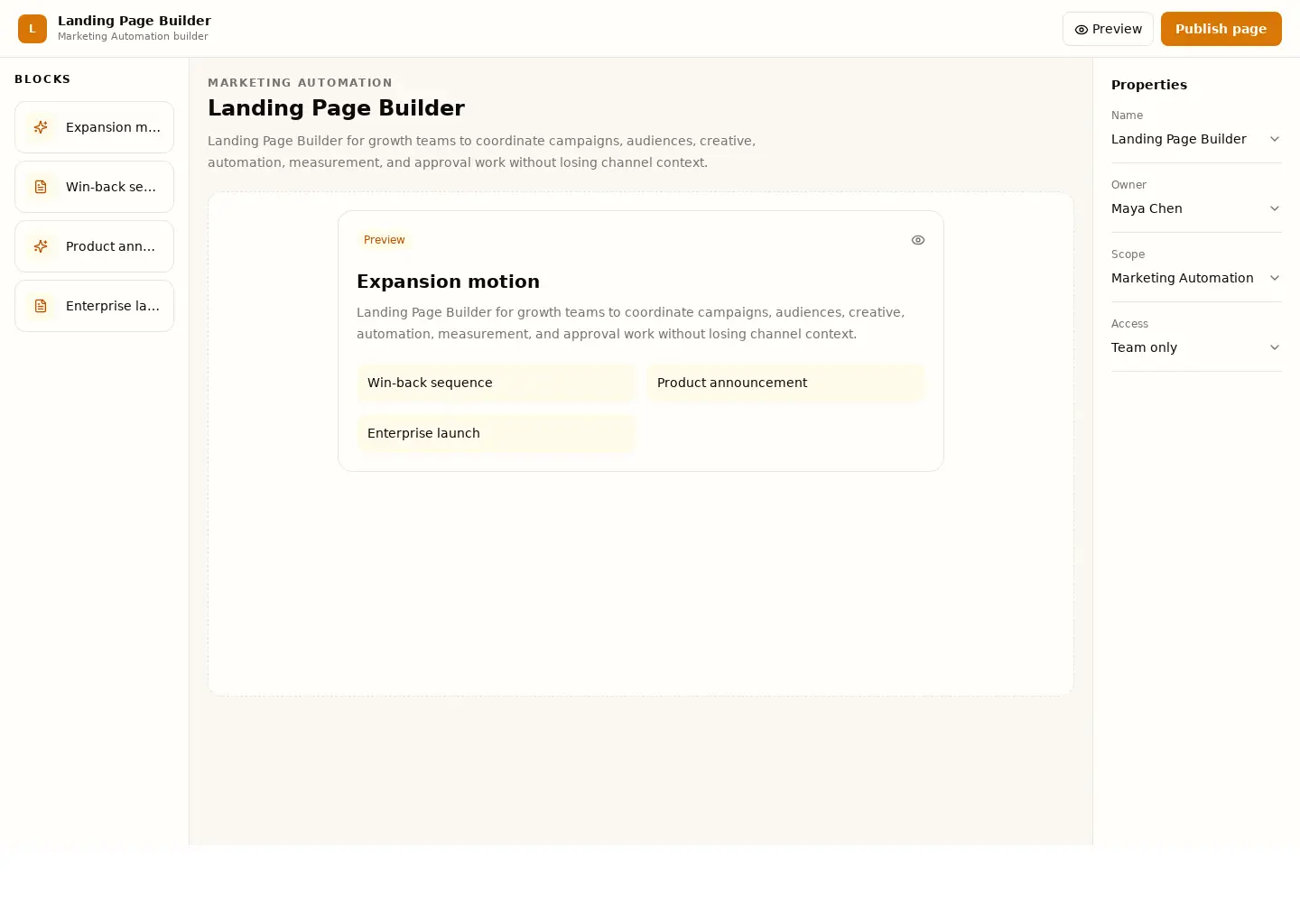Open the Name dropdown in Properties

click(x=1196, y=139)
